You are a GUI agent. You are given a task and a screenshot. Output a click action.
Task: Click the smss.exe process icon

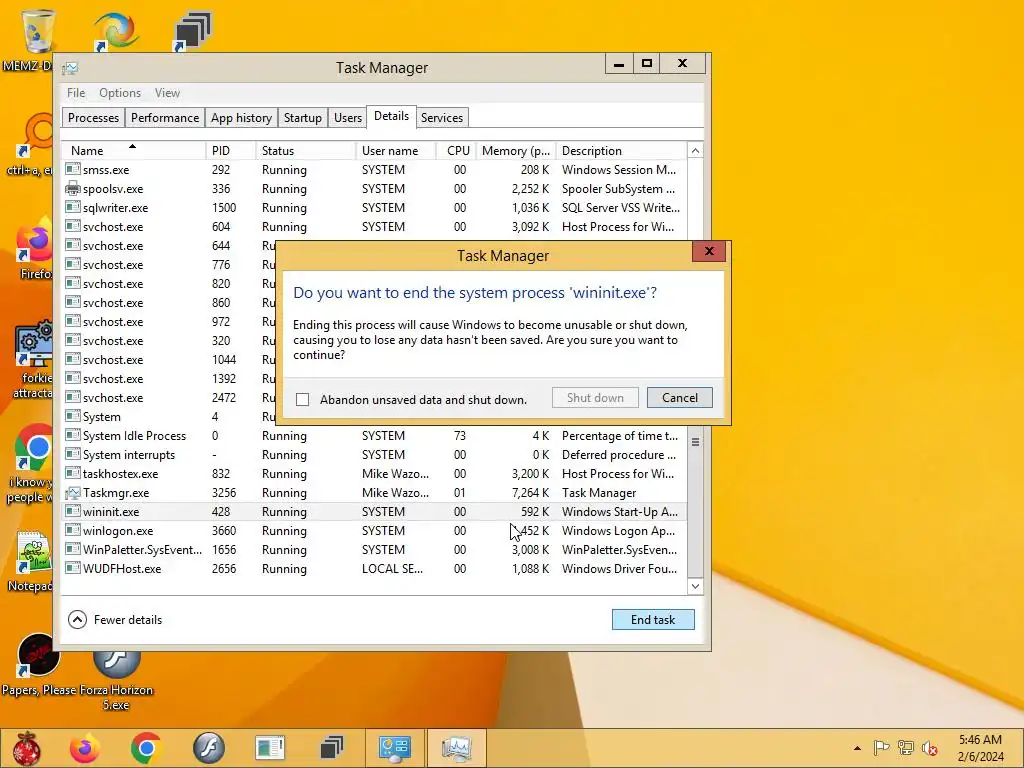point(72,169)
